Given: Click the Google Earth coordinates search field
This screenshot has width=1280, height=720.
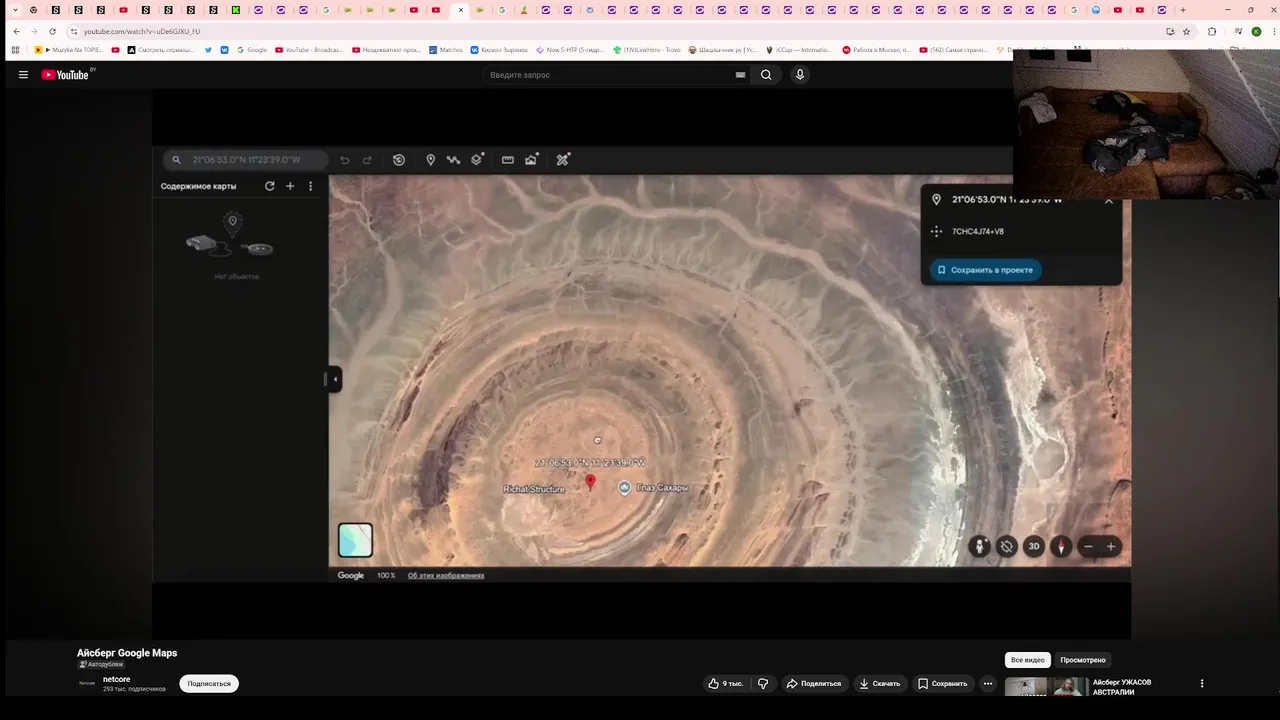Looking at the screenshot, I should [246, 160].
